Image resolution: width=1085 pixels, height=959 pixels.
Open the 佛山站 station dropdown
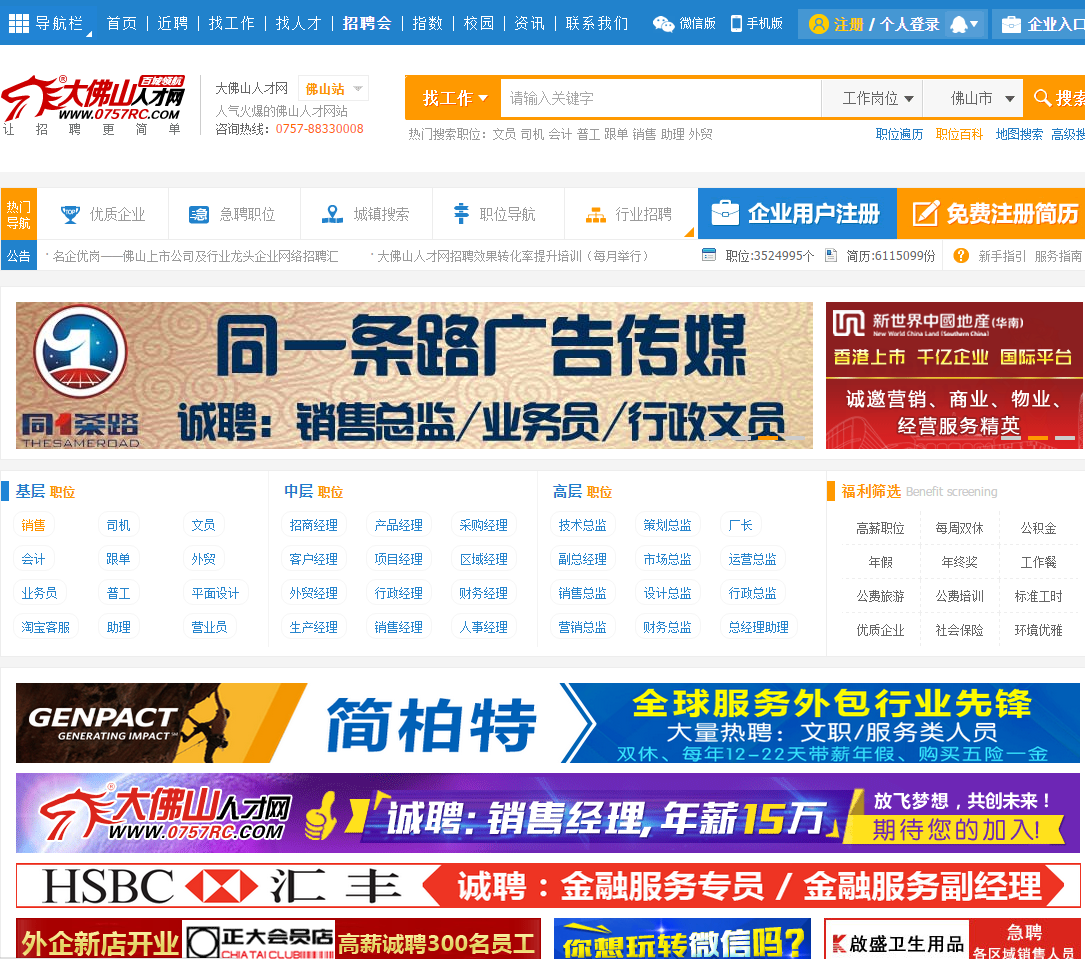point(334,89)
